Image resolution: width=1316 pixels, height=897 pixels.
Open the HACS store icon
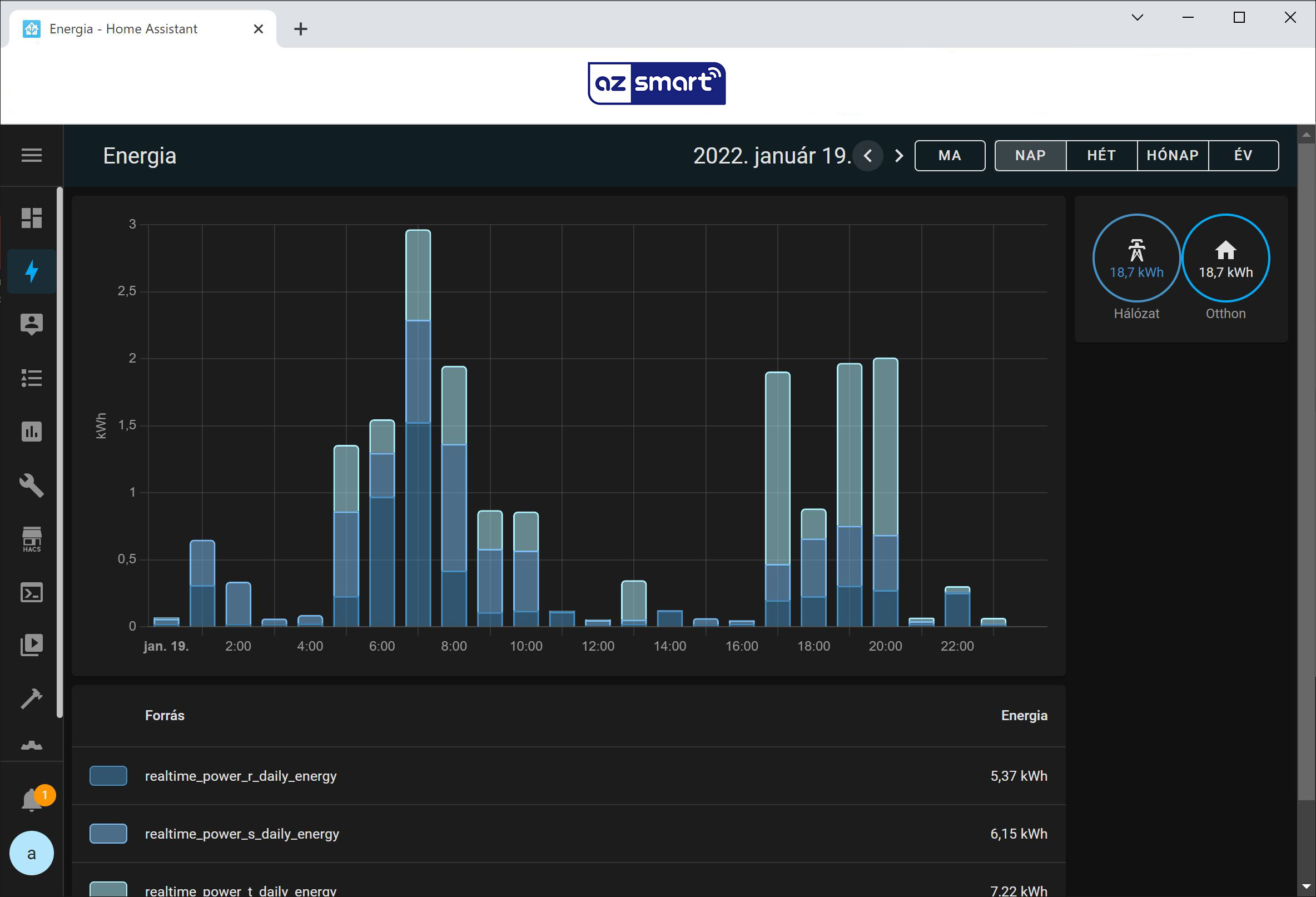pos(32,539)
